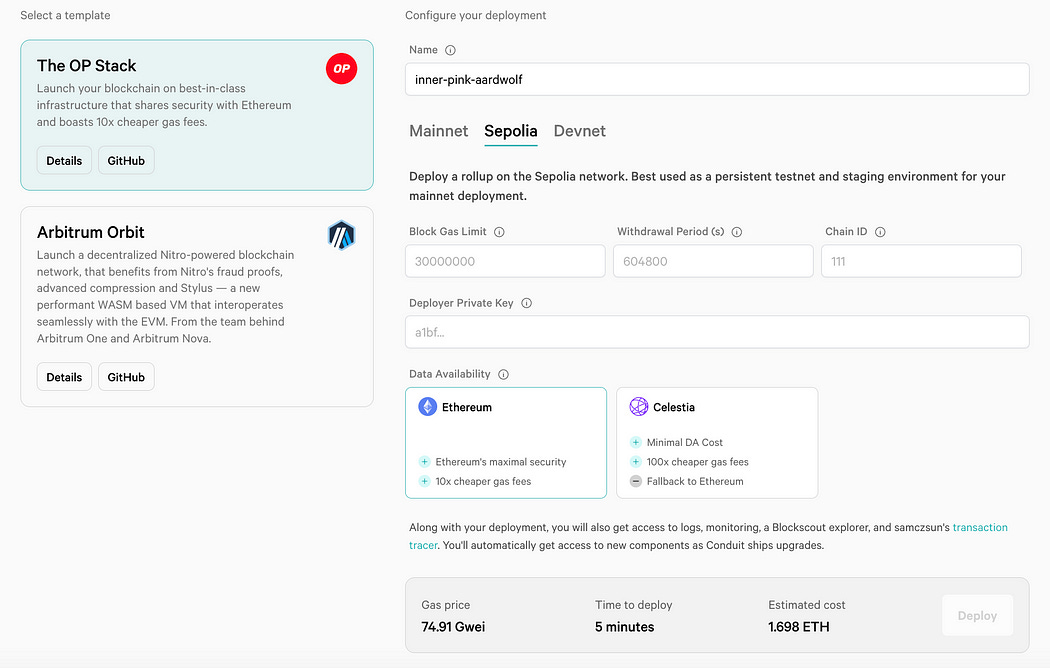Click the Deploy button
Screen dimensions: 1050x668
(977, 616)
